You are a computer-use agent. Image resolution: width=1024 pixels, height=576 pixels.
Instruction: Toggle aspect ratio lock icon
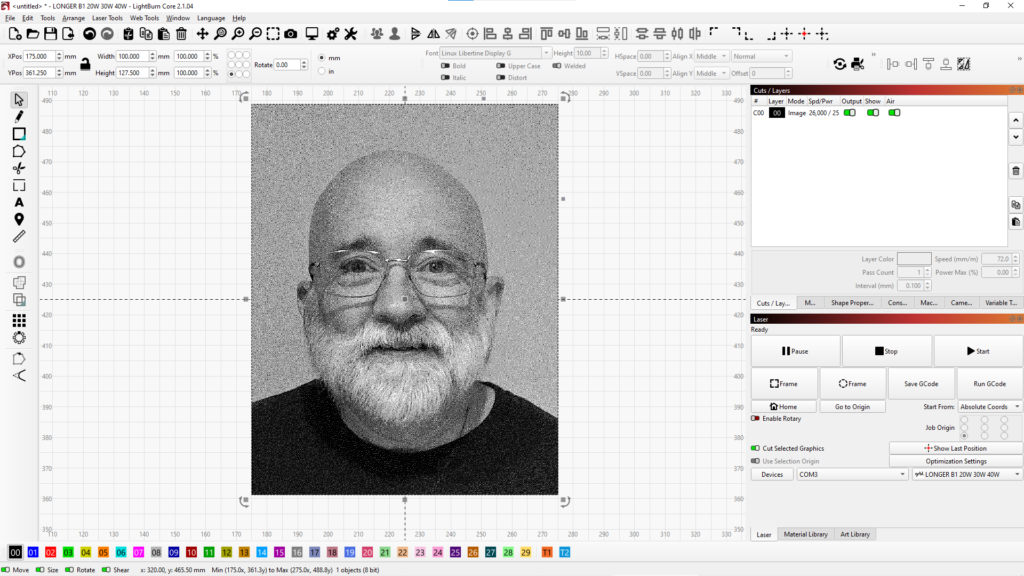tap(85, 64)
